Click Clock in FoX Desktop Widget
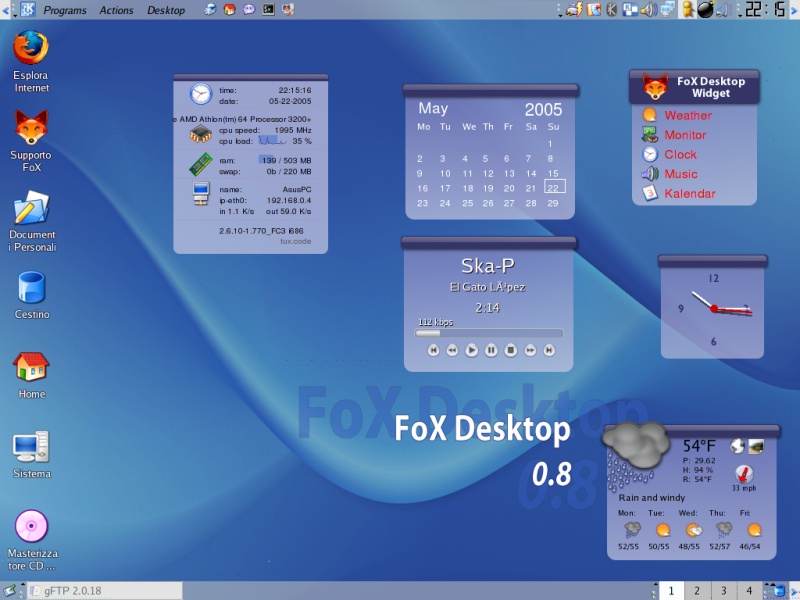The height and width of the screenshot is (600, 800). click(680, 154)
